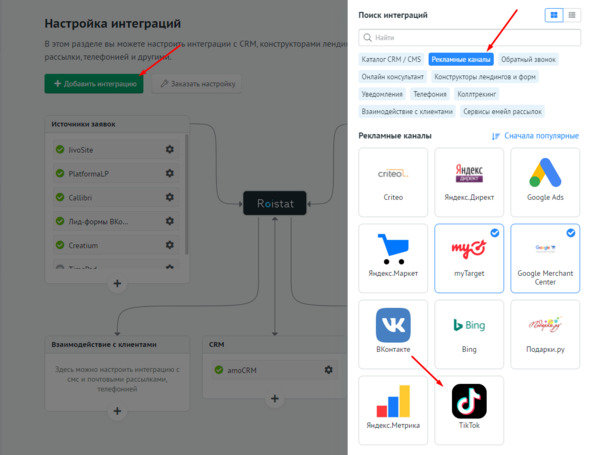Select the TikTok integration tile

[x=469, y=410]
